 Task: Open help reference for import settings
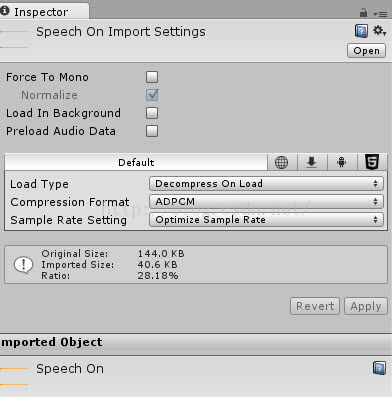[361, 31]
